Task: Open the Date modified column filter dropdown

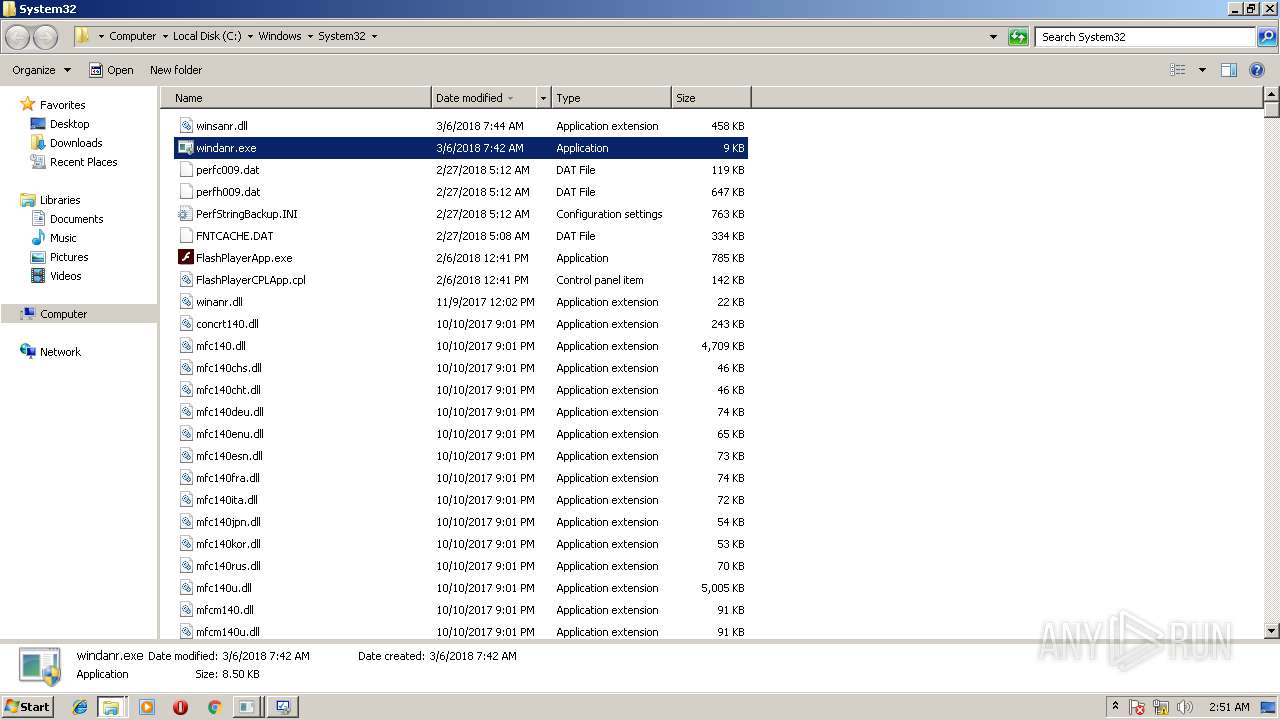Action: [543, 98]
